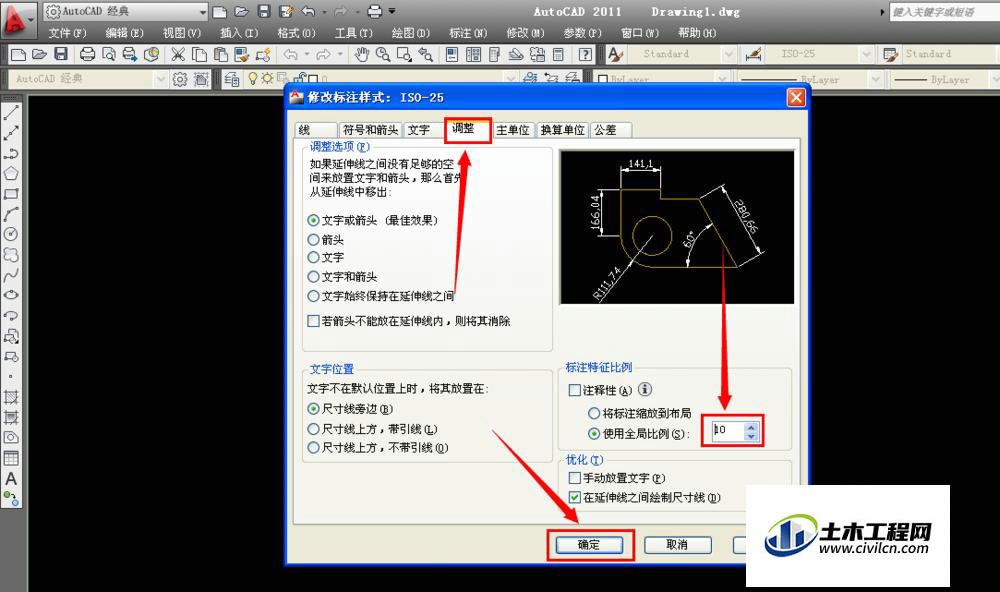Open Dimension Style manager icon
Image resolution: width=1000 pixels, height=592 pixels.
pyautogui.click(x=753, y=54)
